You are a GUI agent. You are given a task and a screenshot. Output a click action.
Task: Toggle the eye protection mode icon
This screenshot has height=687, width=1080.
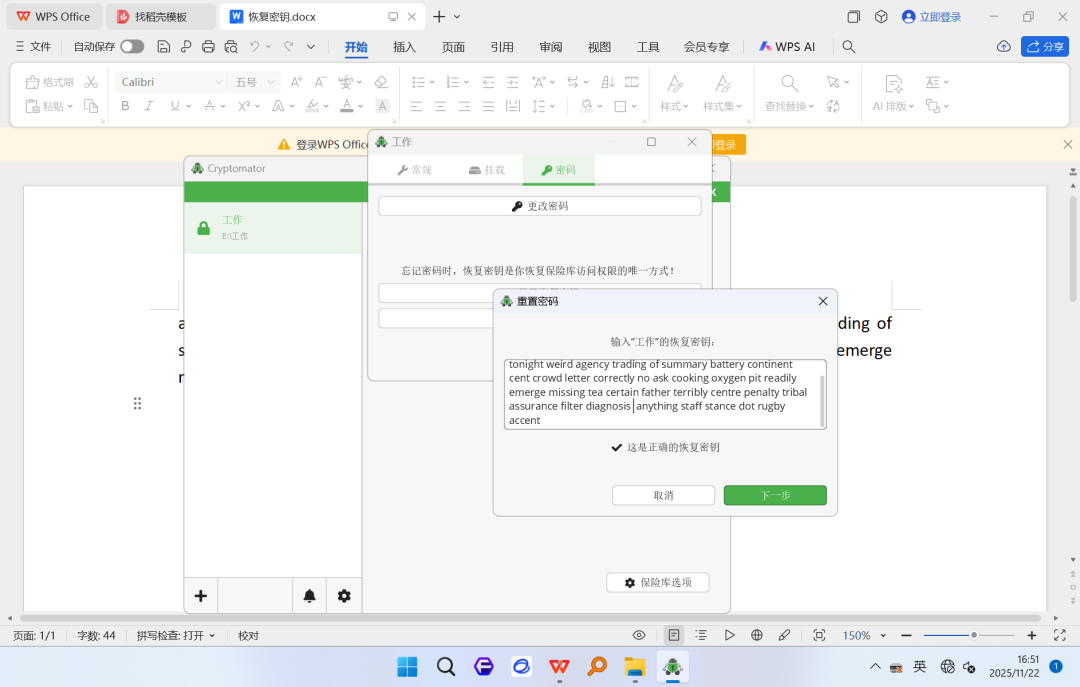pos(638,635)
